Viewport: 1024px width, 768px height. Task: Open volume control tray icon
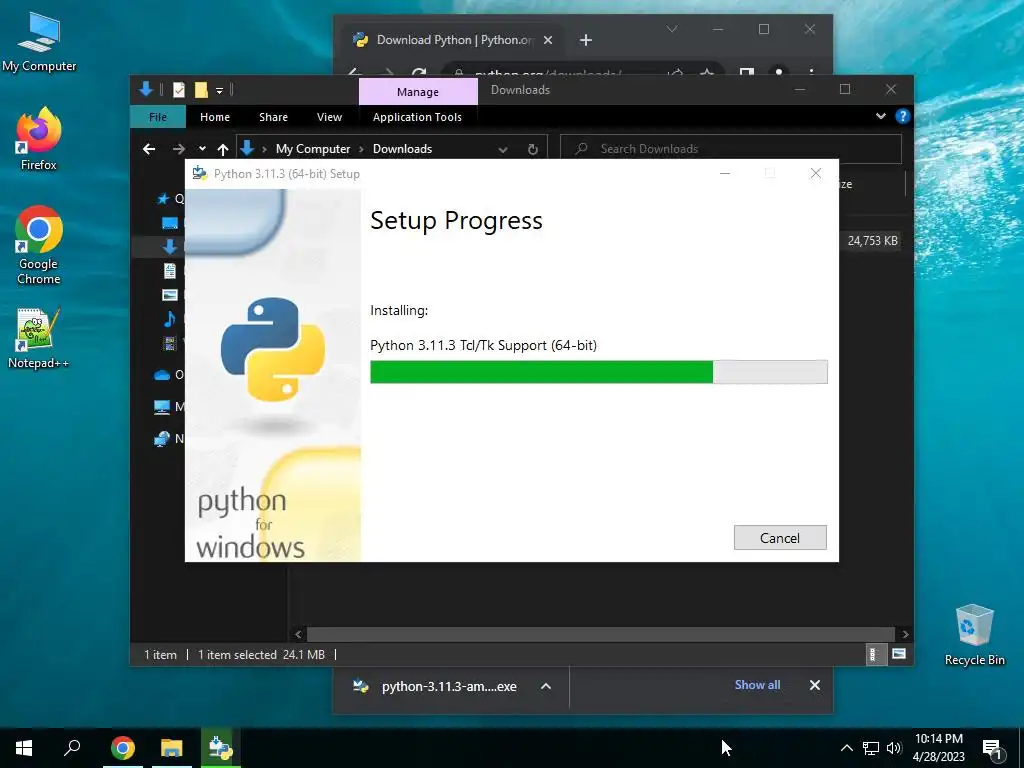point(894,748)
